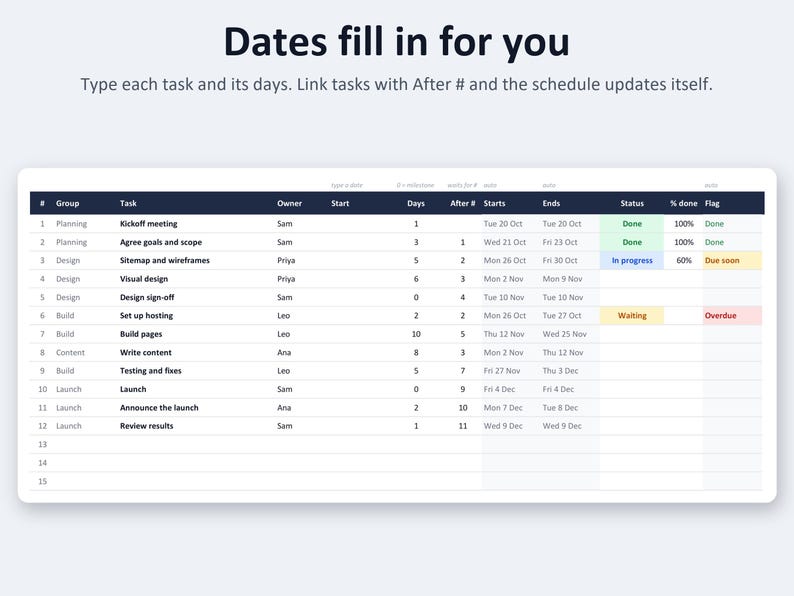The image size is (794, 596).
Task: Click the % done column header
Action: click(684, 203)
